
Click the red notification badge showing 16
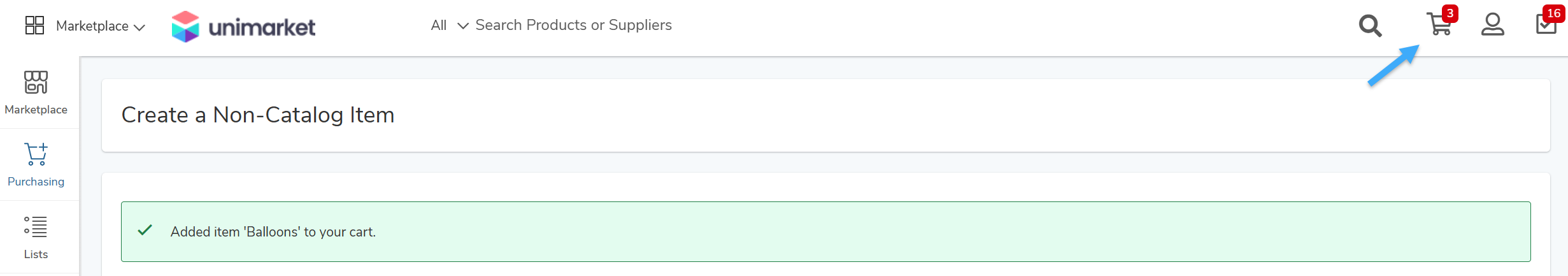(x=1554, y=13)
